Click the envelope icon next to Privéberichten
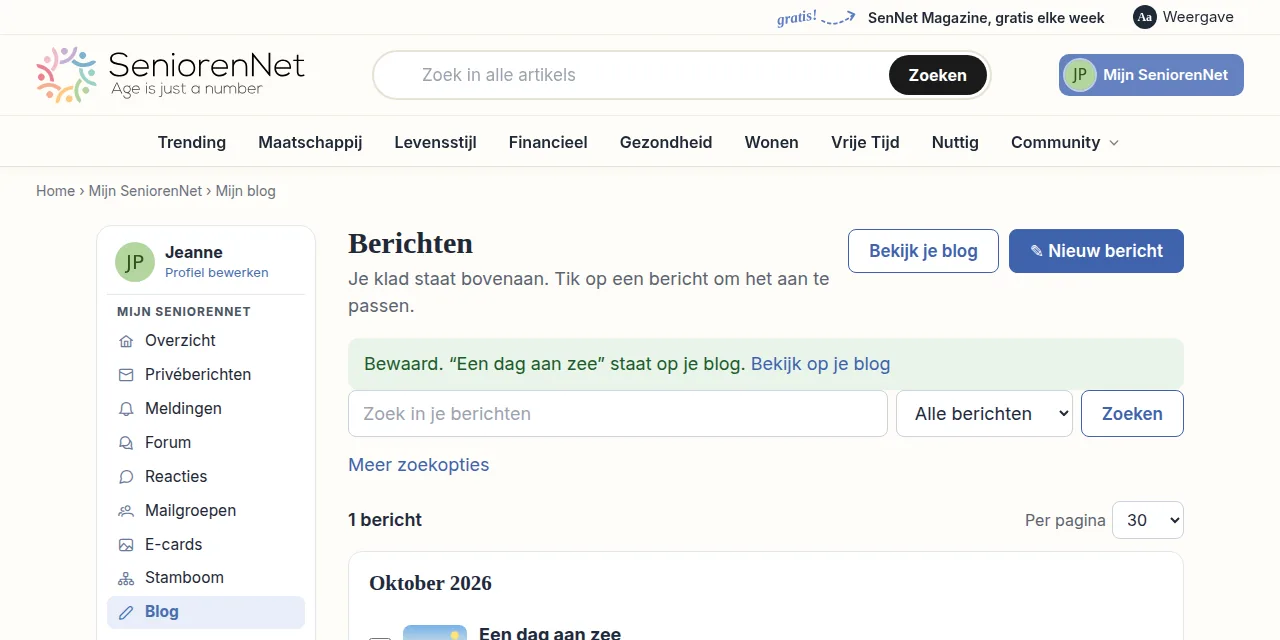1280x640 pixels. point(126,375)
